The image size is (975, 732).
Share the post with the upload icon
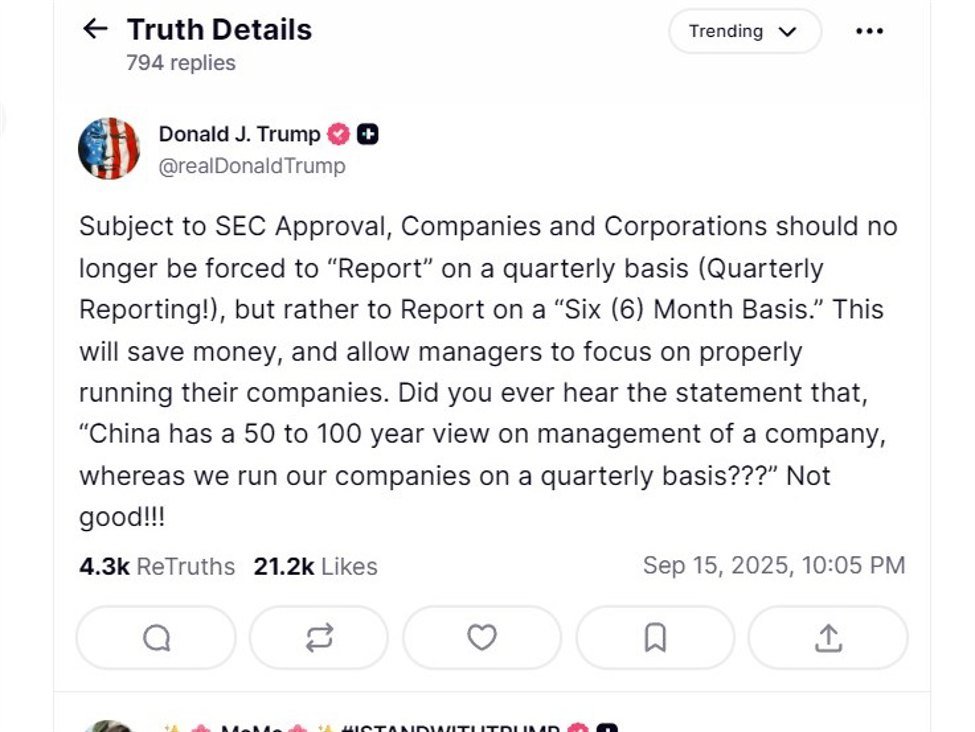coord(827,637)
